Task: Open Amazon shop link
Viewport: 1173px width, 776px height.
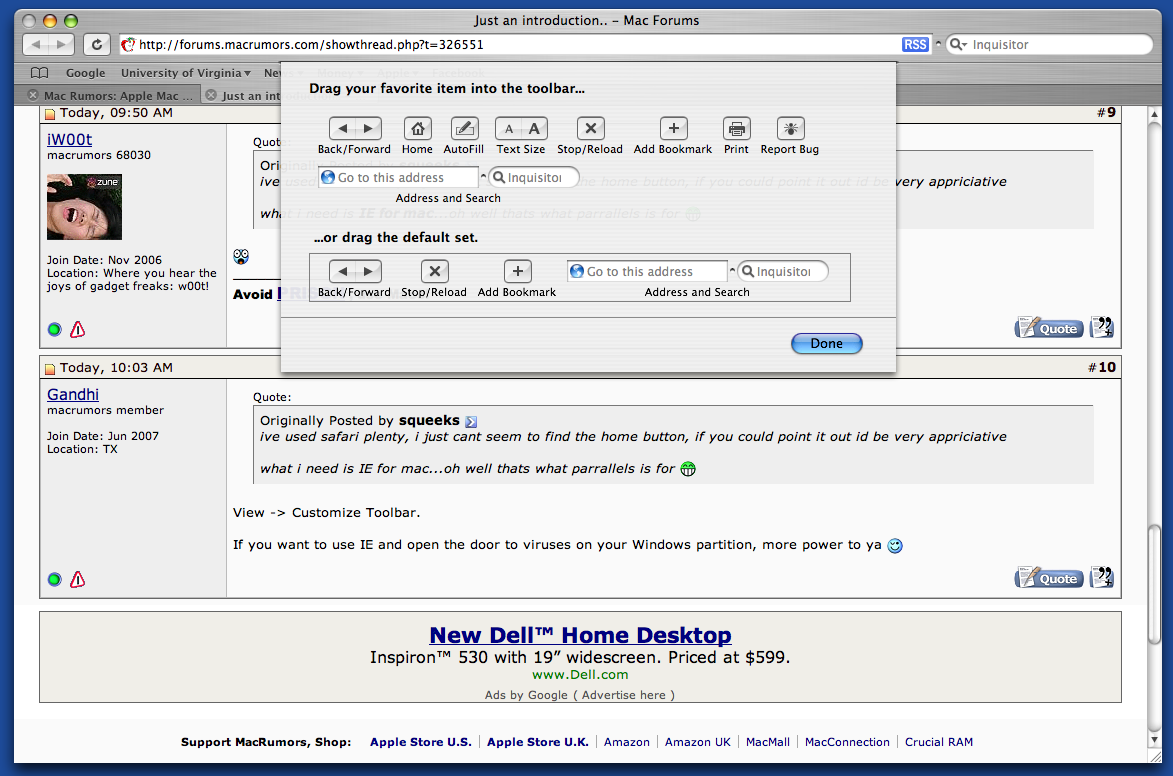Action: pos(627,742)
